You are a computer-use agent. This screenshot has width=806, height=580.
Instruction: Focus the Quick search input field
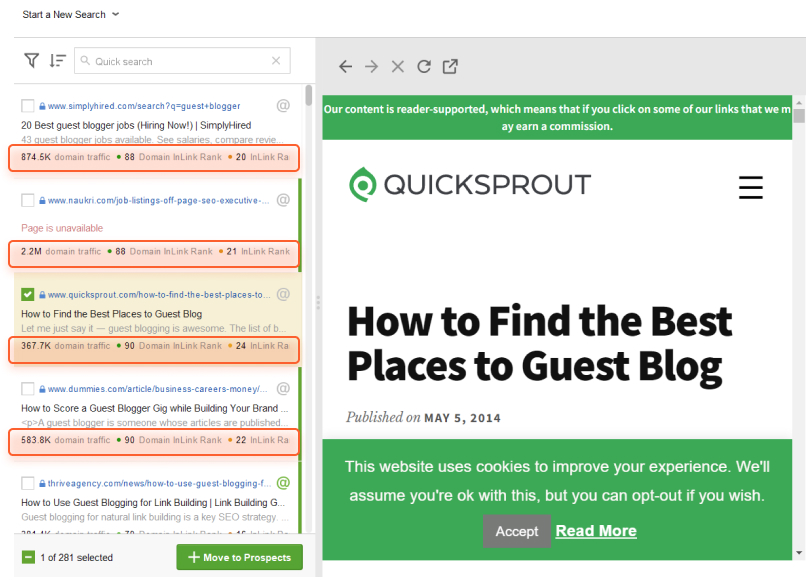[x=182, y=61]
